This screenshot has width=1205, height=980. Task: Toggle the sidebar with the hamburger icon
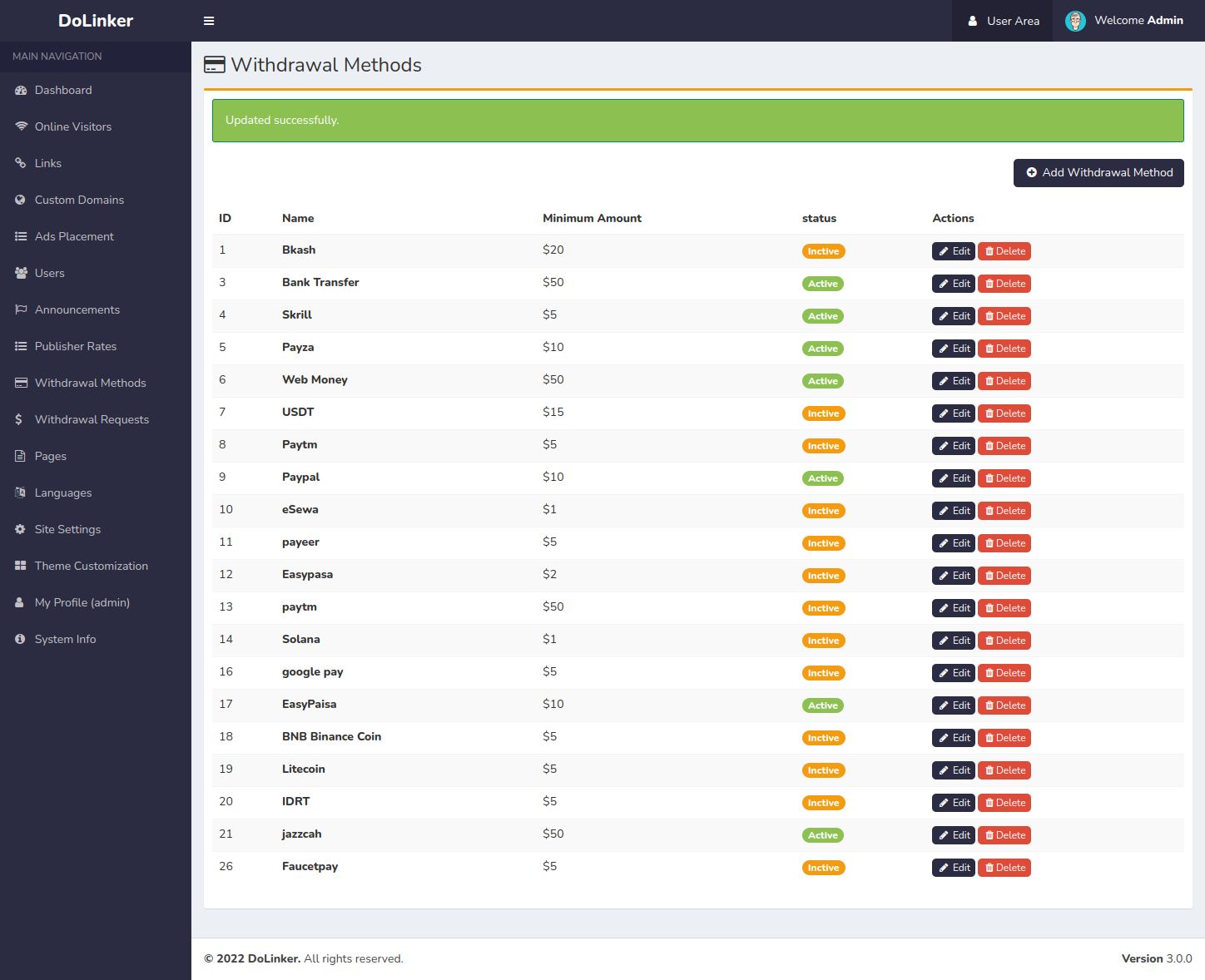click(x=209, y=21)
